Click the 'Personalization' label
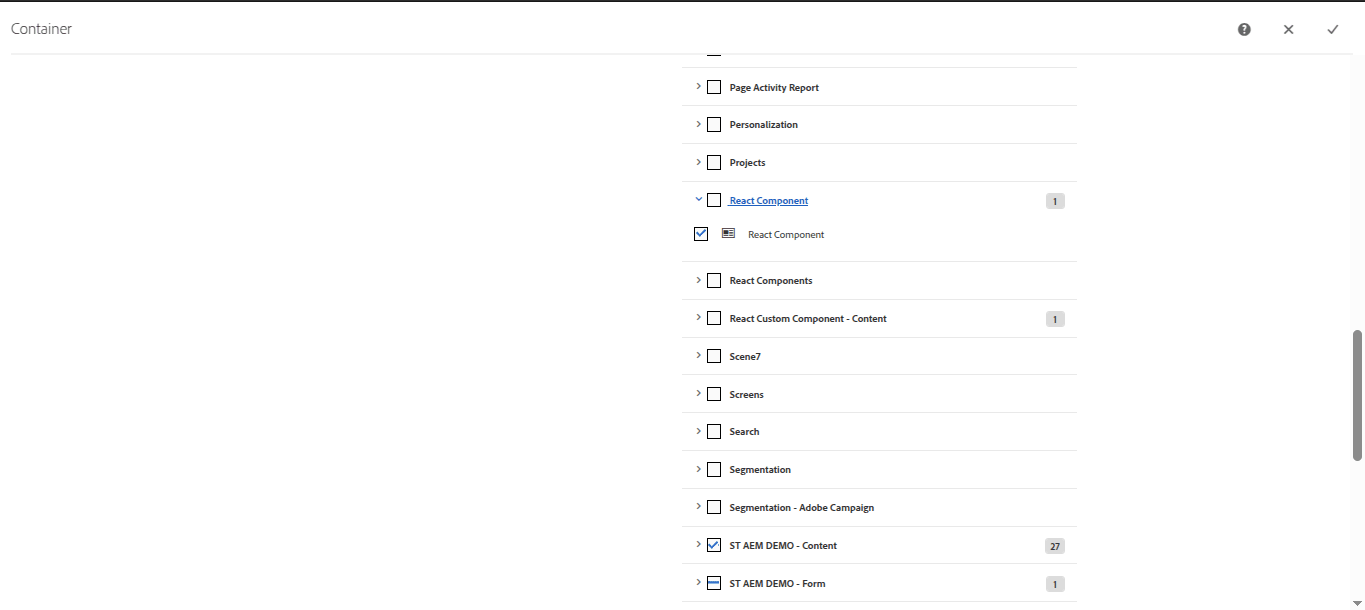This screenshot has height=610, width=1365. click(764, 125)
